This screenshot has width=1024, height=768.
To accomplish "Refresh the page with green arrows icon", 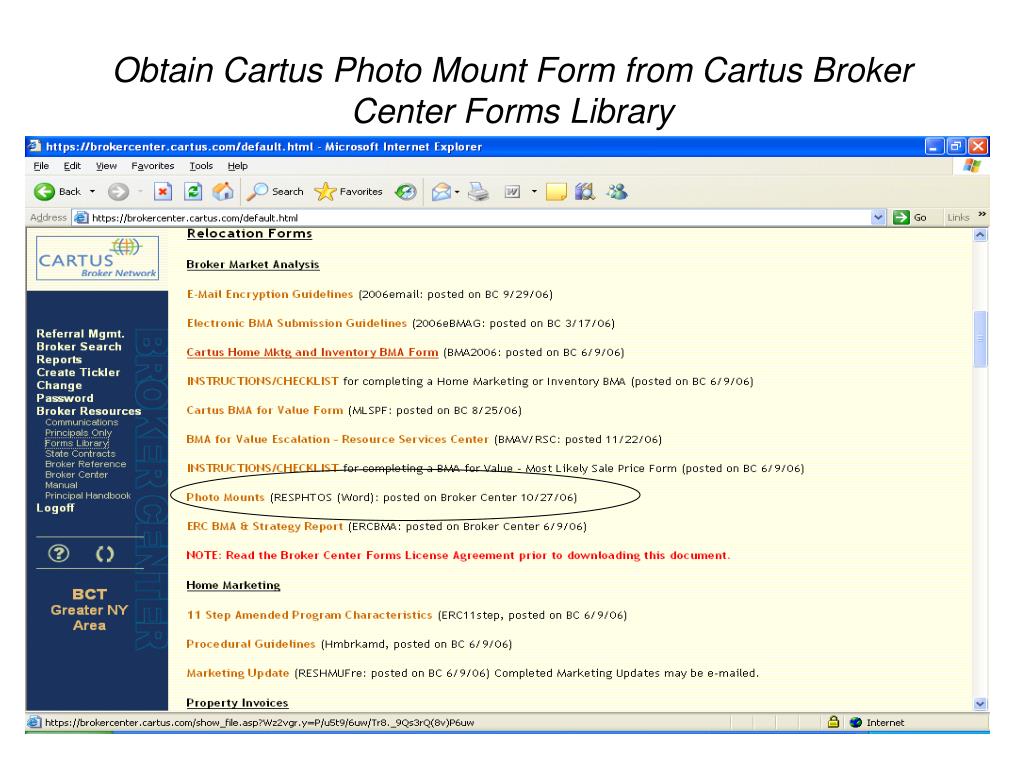I will coord(193,191).
